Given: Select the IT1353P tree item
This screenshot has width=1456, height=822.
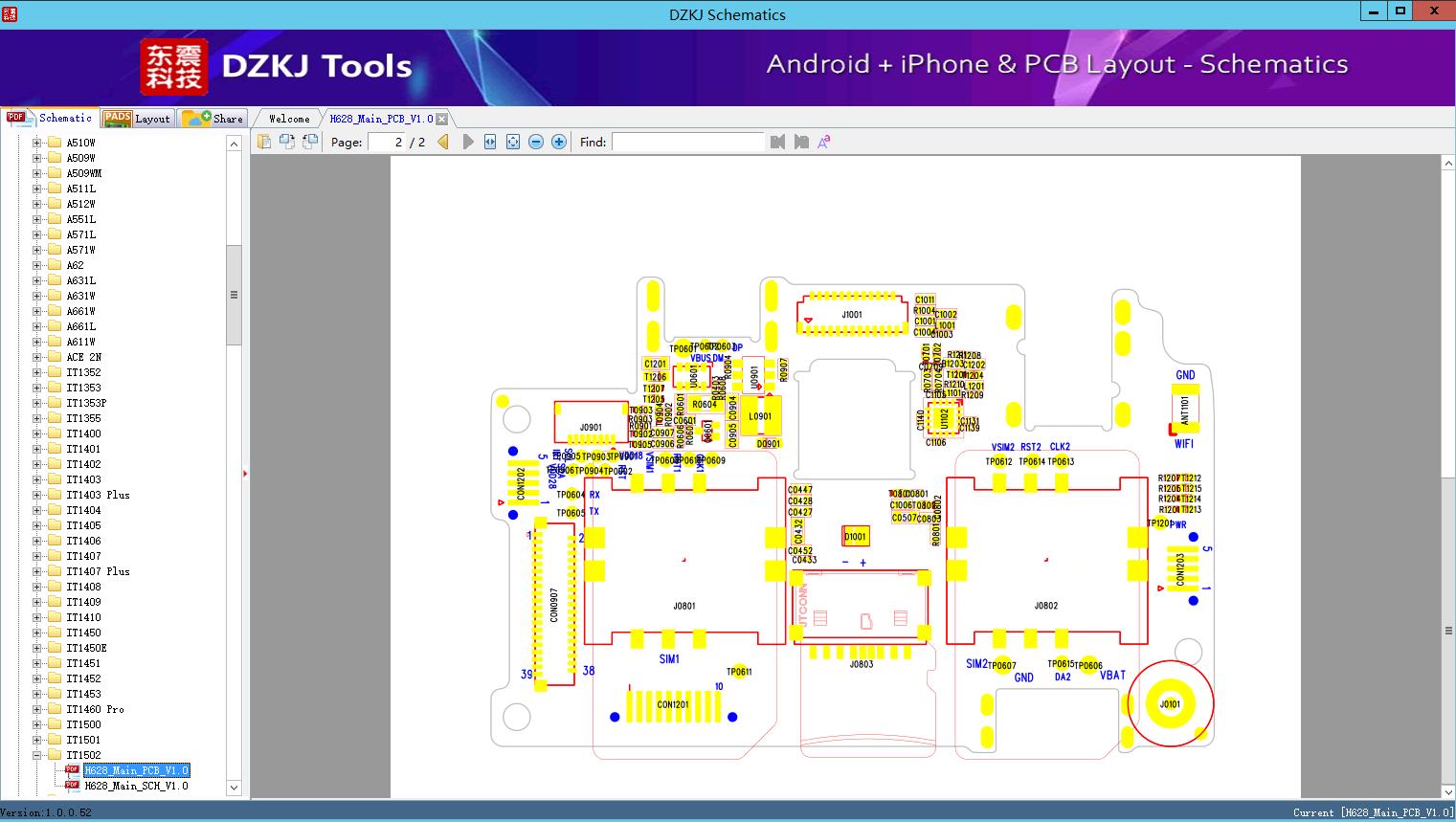Looking at the screenshot, I should click(86, 403).
